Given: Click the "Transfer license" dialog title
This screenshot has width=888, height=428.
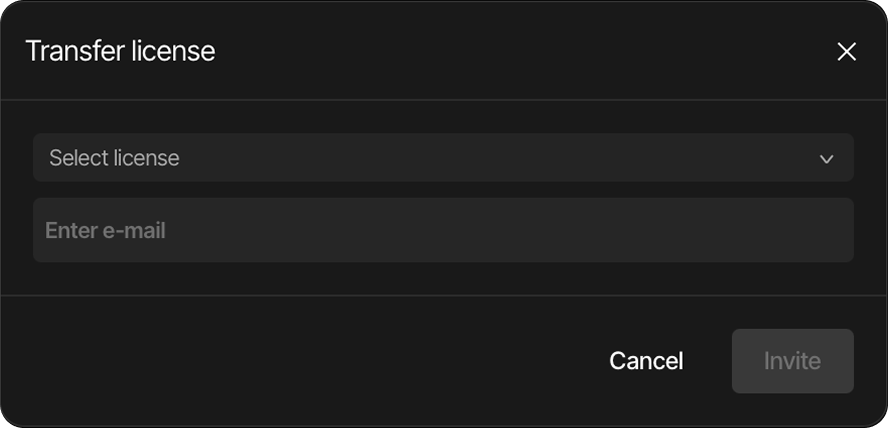Looking at the screenshot, I should tap(120, 51).
